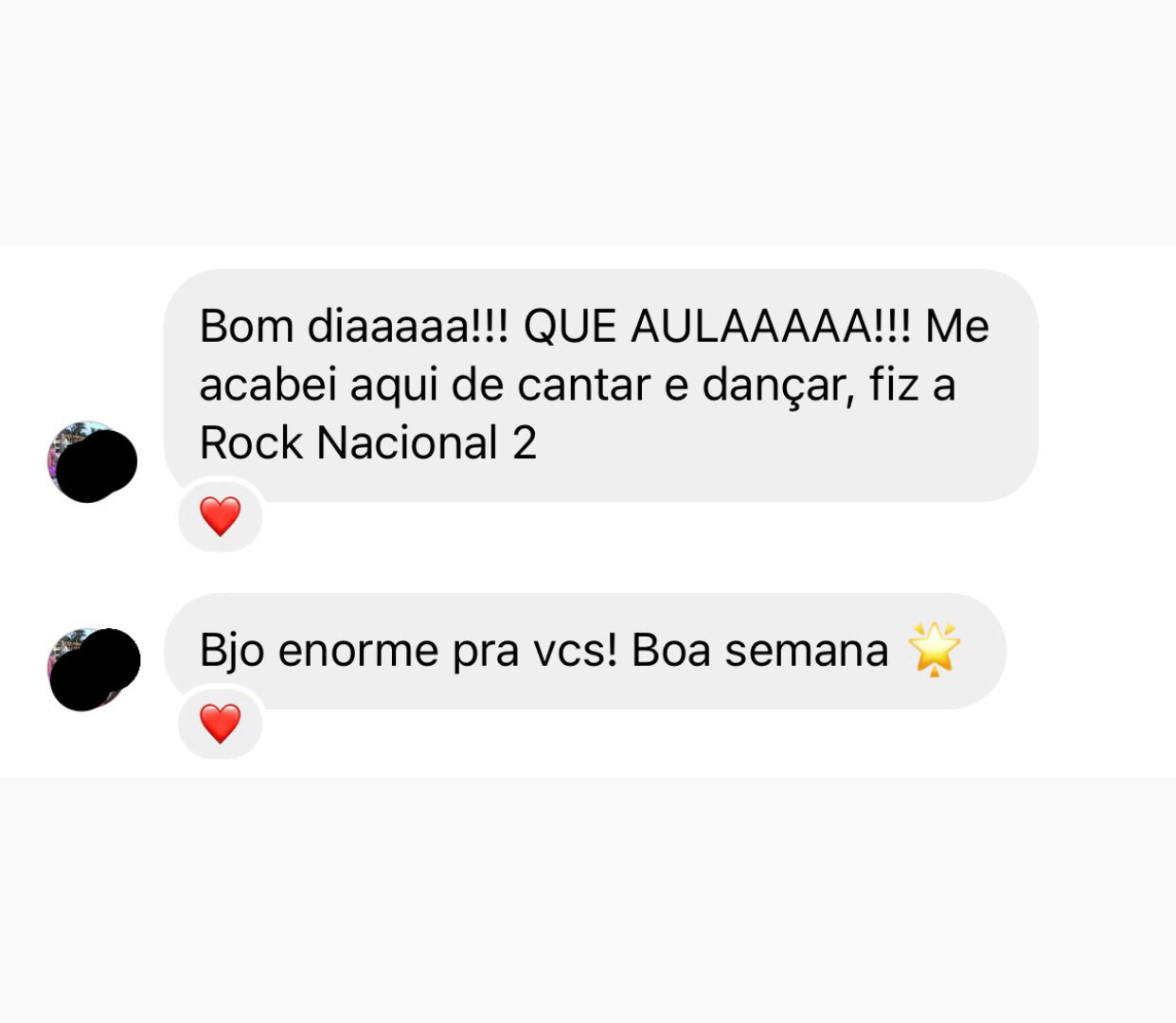
Task: Click the words QUE AULAAAAA!!! in the first message
Action: [717, 328]
